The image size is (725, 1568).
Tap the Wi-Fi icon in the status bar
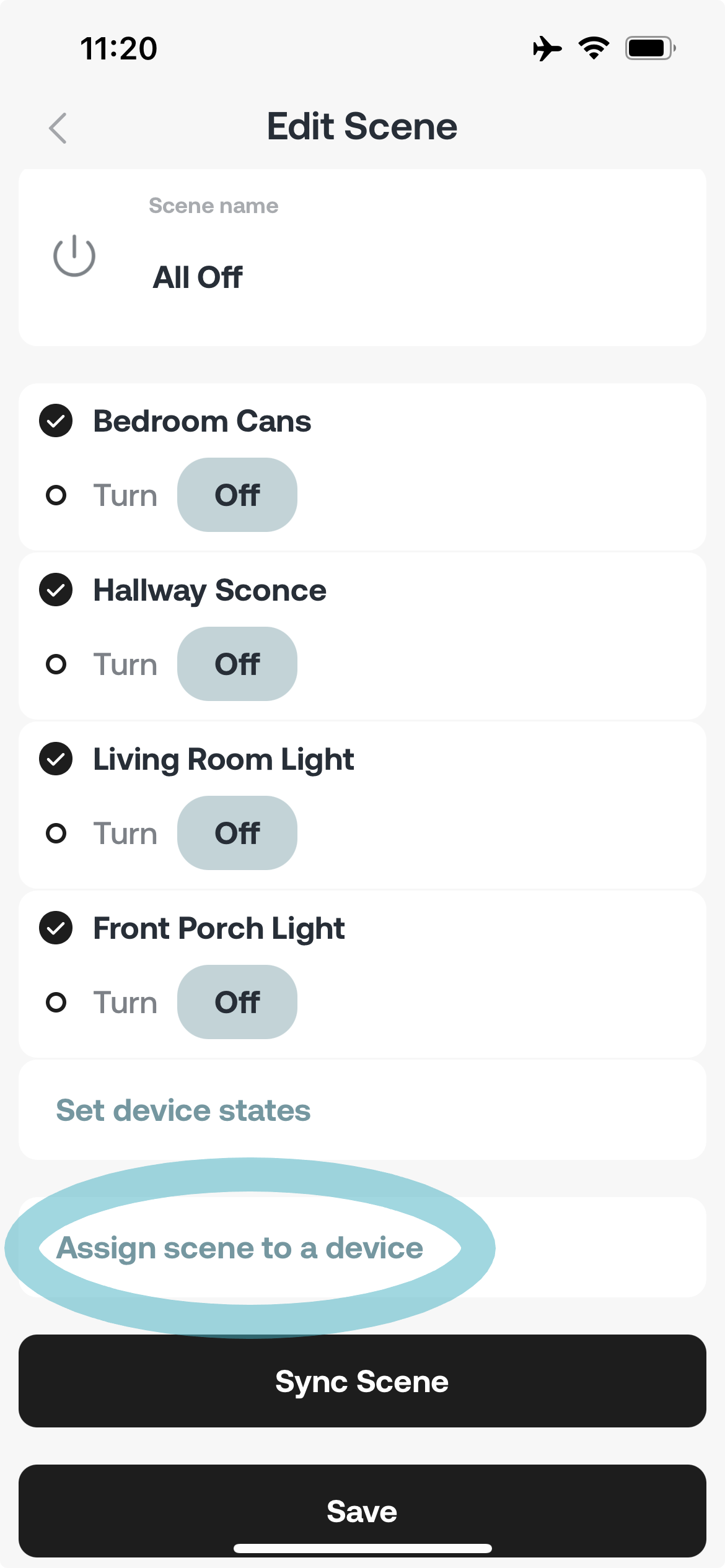click(x=594, y=48)
